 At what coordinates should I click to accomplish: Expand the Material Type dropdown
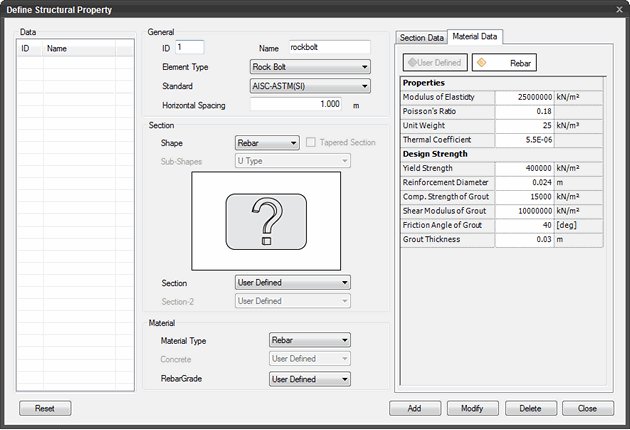tap(309, 341)
